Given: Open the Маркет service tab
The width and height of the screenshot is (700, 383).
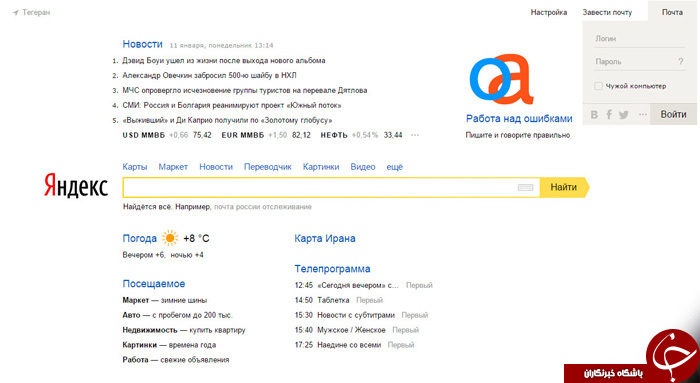Looking at the screenshot, I should coord(173,167).
